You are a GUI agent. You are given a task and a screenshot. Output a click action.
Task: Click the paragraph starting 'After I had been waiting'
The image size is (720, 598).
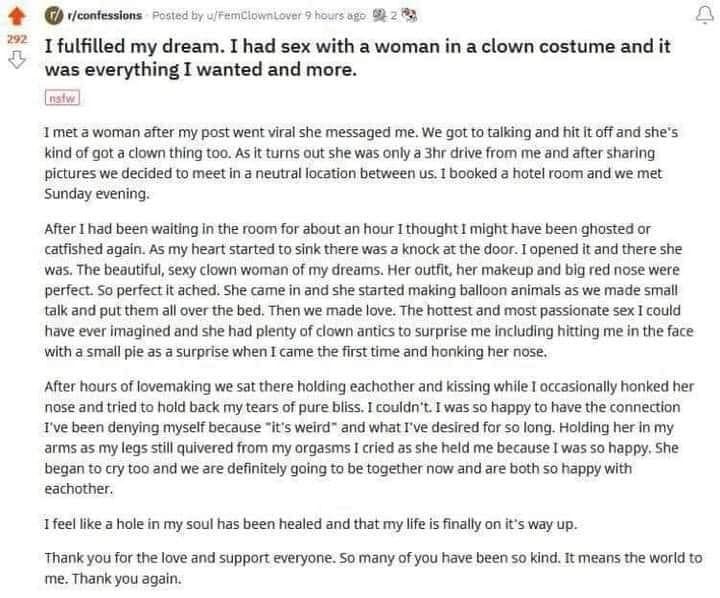click(369, 290)
